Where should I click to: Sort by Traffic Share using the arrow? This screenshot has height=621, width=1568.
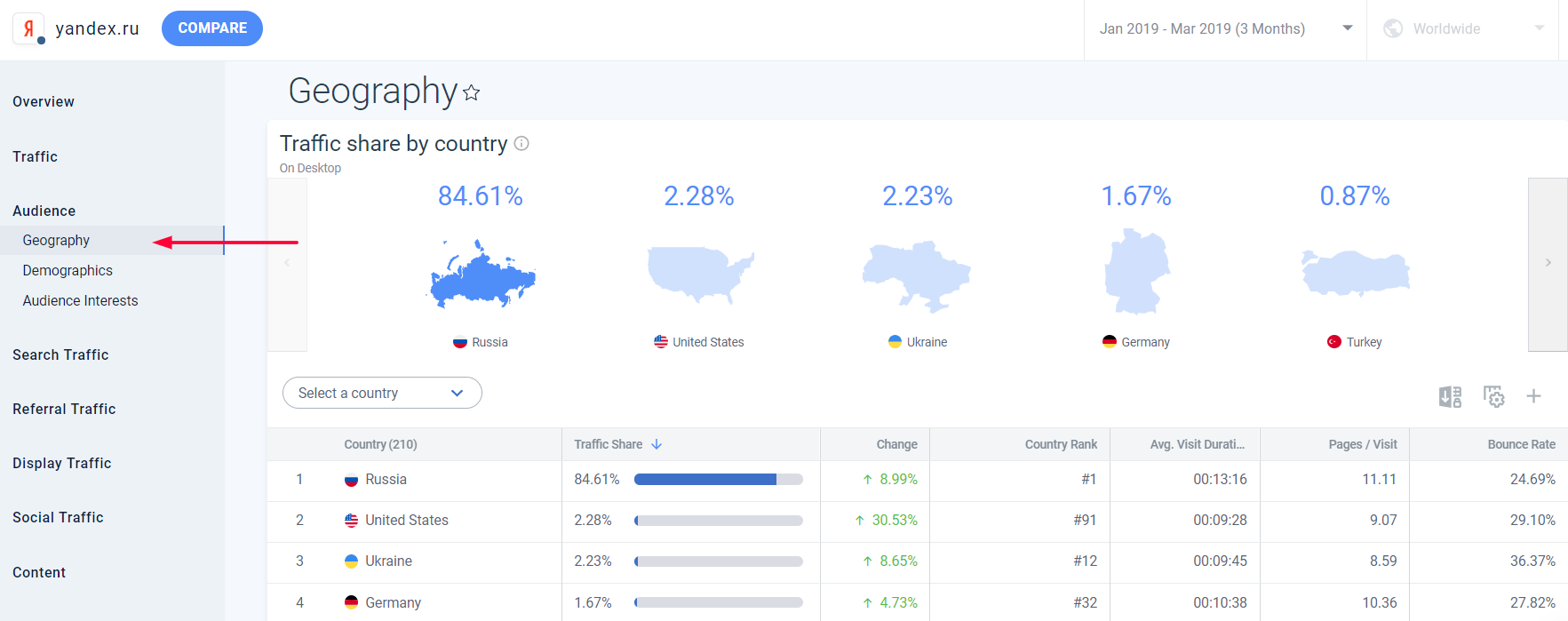pyautogui.click(x=657, y=444)
